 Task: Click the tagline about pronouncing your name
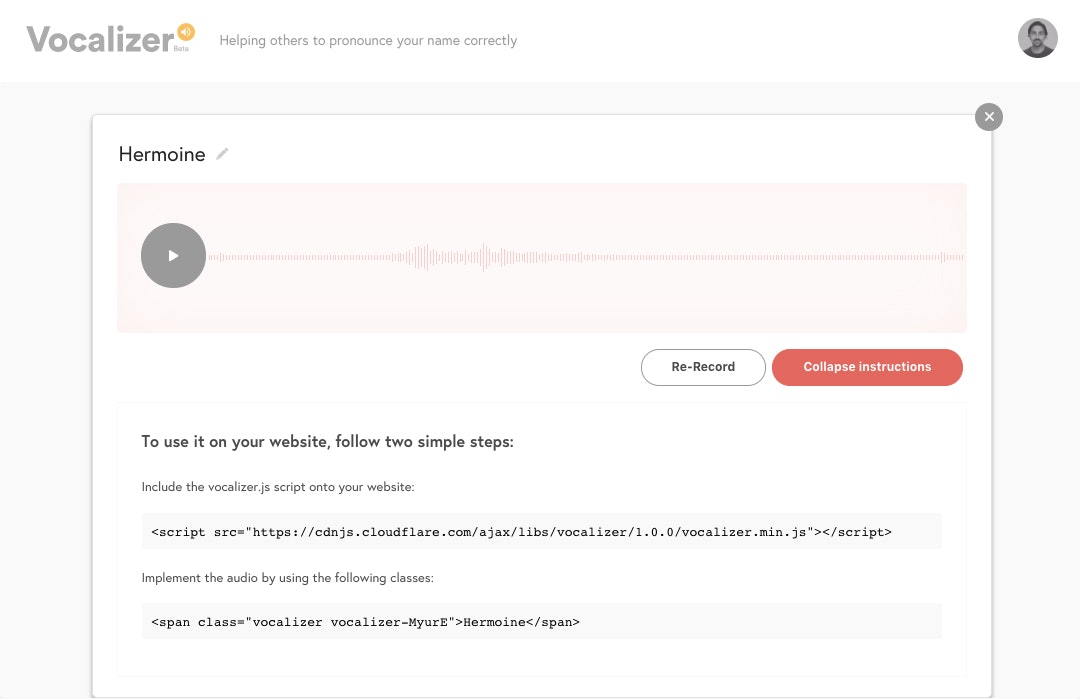(x=368, y=40)
